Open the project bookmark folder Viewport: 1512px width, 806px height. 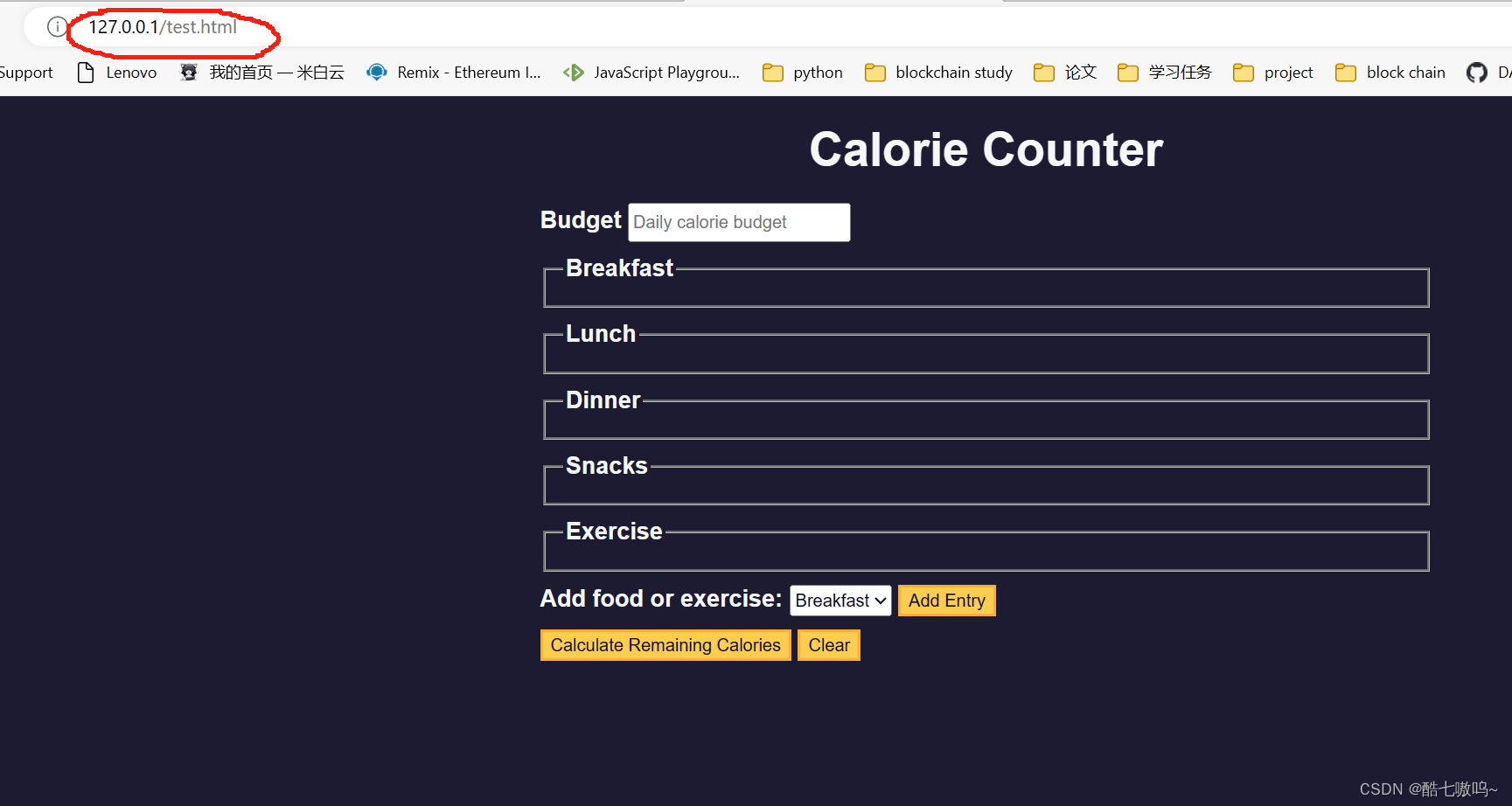click(1273, 73)
